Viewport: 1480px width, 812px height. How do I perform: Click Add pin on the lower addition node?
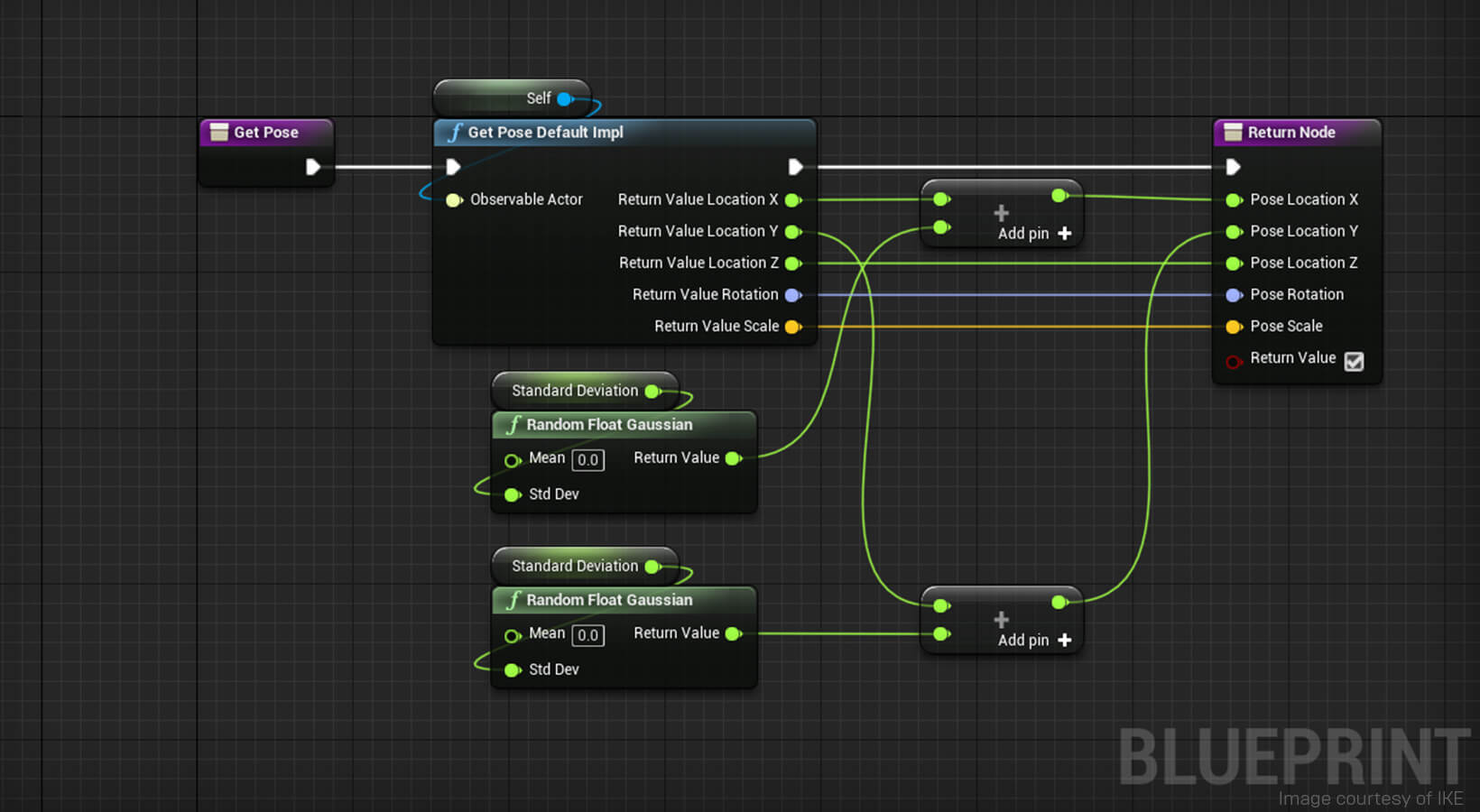1023,640
